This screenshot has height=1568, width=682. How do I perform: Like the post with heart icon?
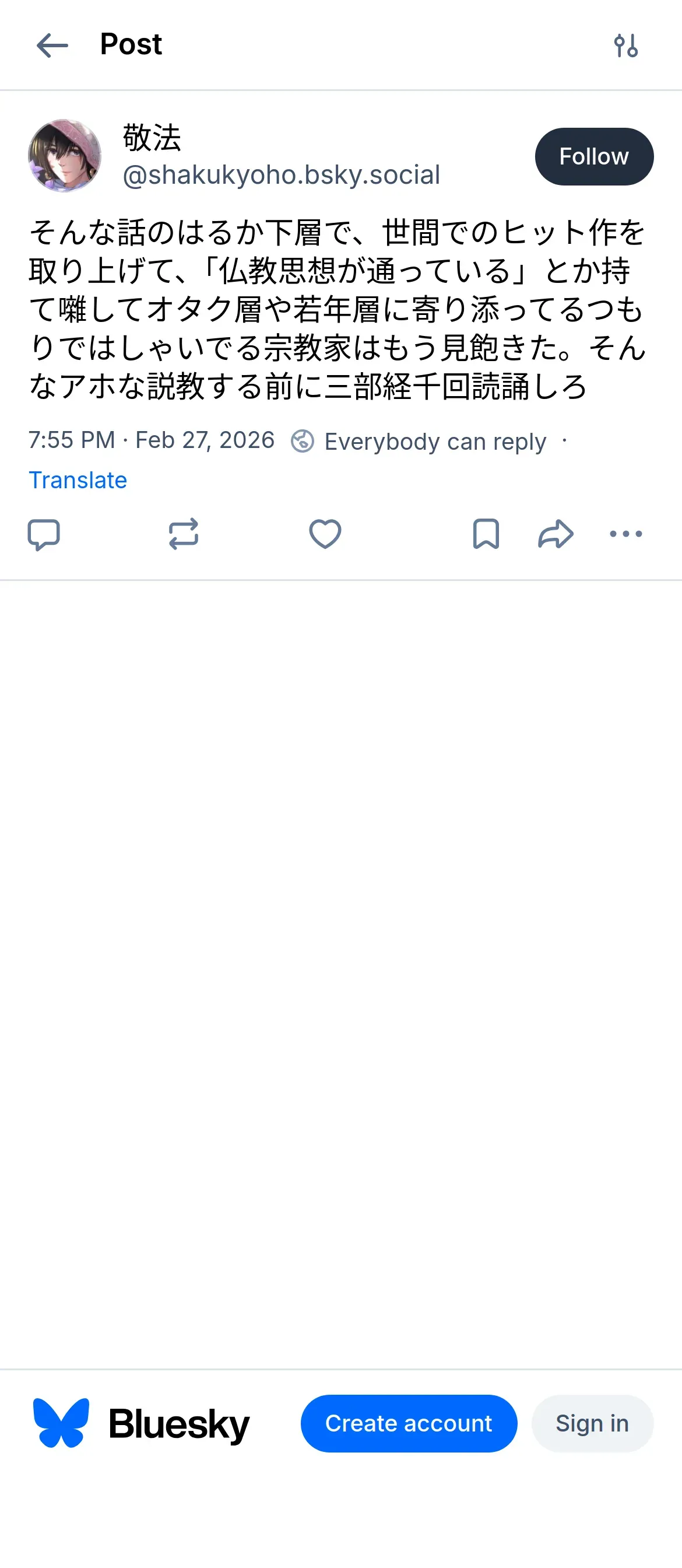325,534
